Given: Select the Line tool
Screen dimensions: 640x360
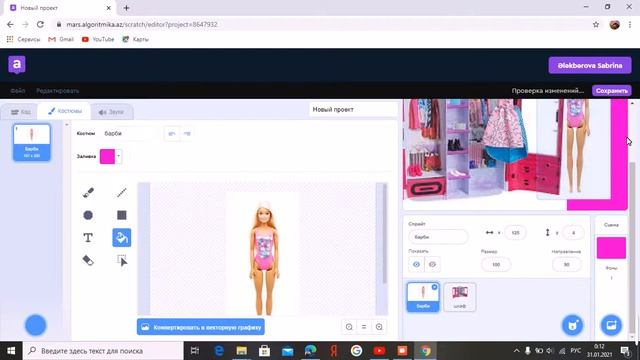Looking at the screenshot, I should (x=122, y=192).
